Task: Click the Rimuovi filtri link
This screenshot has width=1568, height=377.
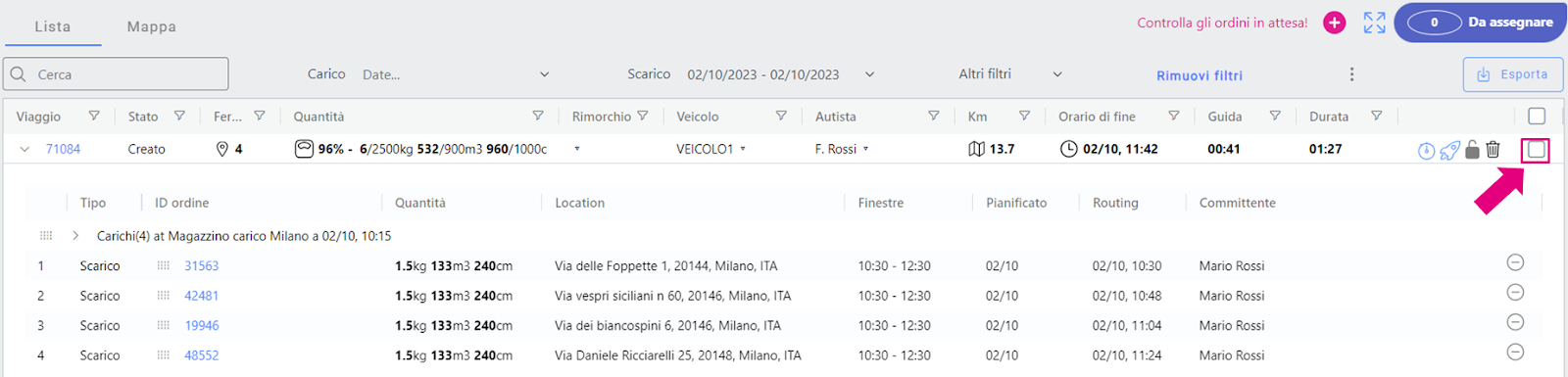Action: (x=1200, y=75)
